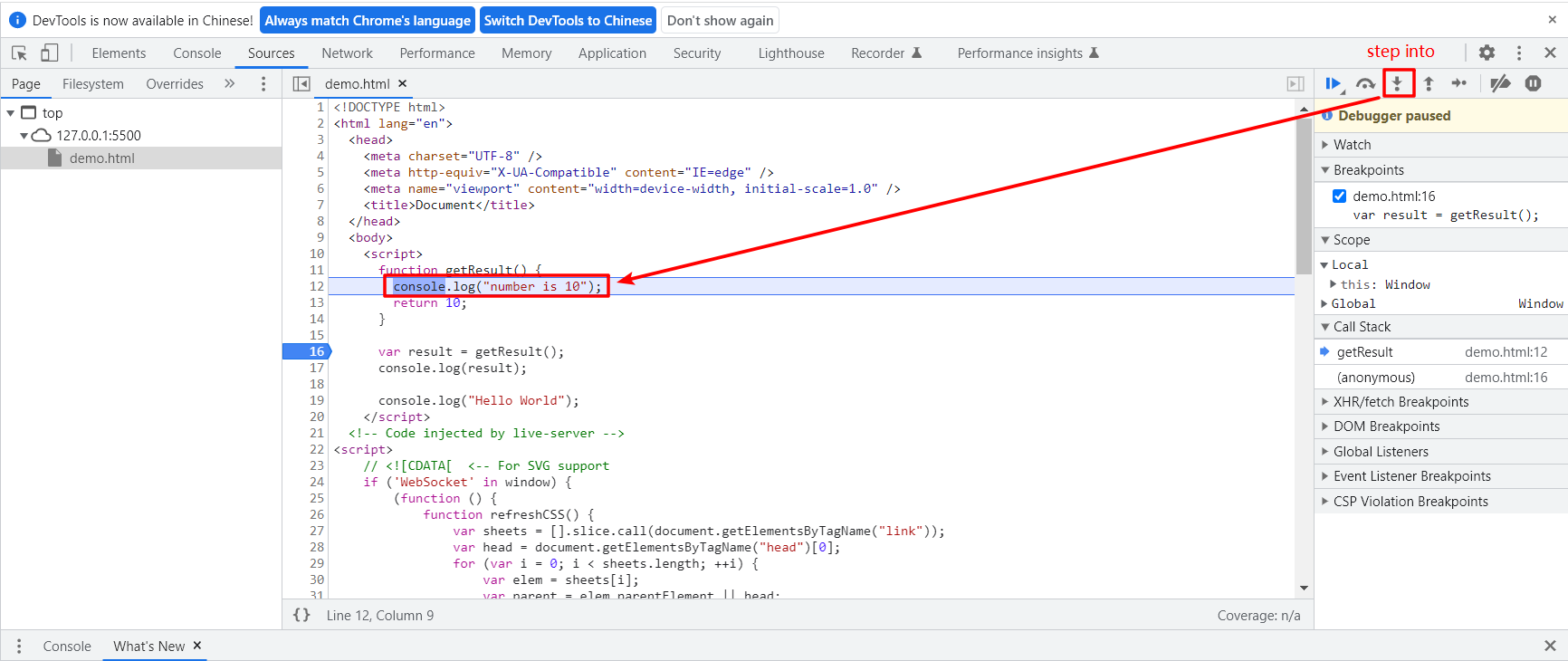
Task: Open DevTools settings gear
Action: tap(1487, 53)
